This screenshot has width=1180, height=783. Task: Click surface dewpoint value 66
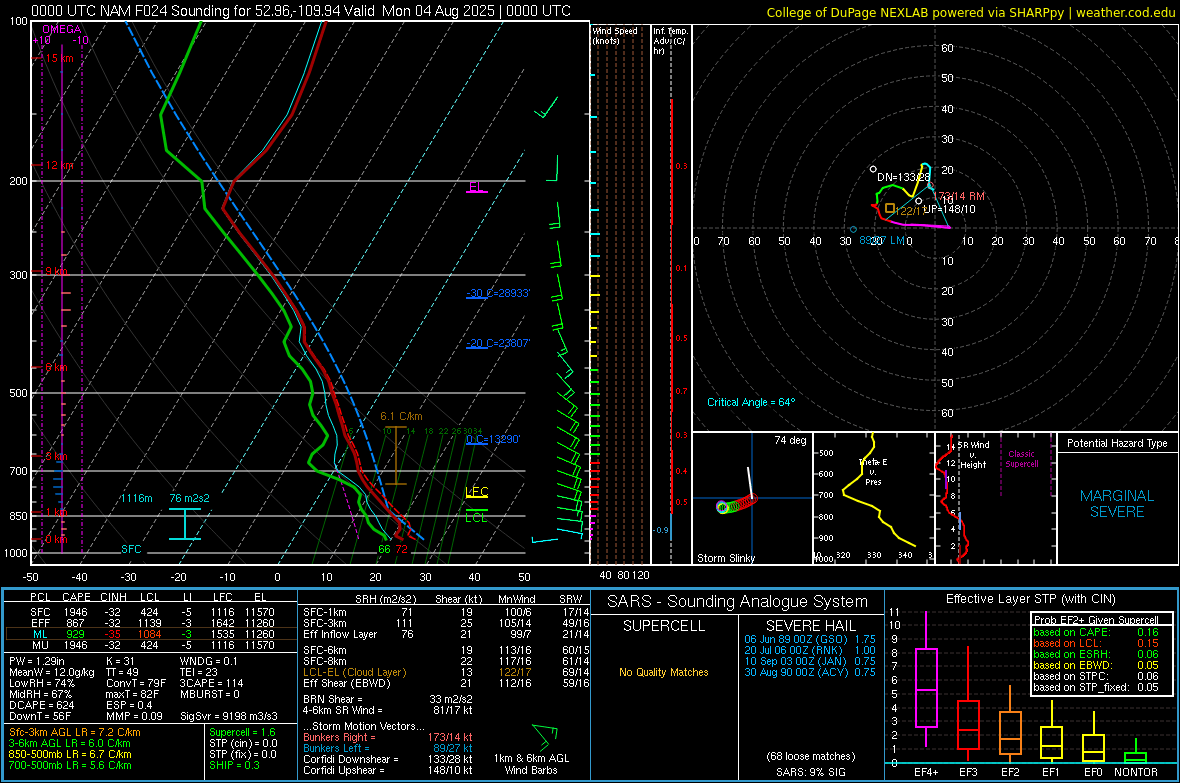pos(384,549)
